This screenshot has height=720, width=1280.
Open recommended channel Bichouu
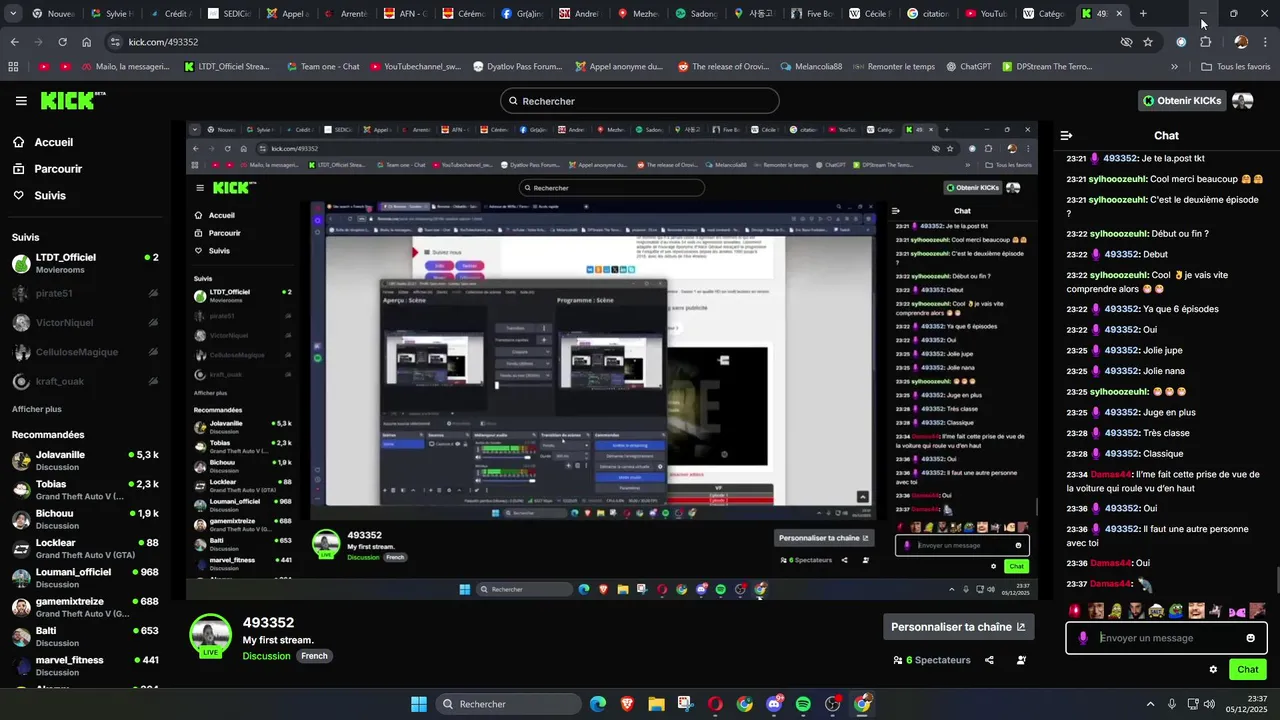point(85,519)
